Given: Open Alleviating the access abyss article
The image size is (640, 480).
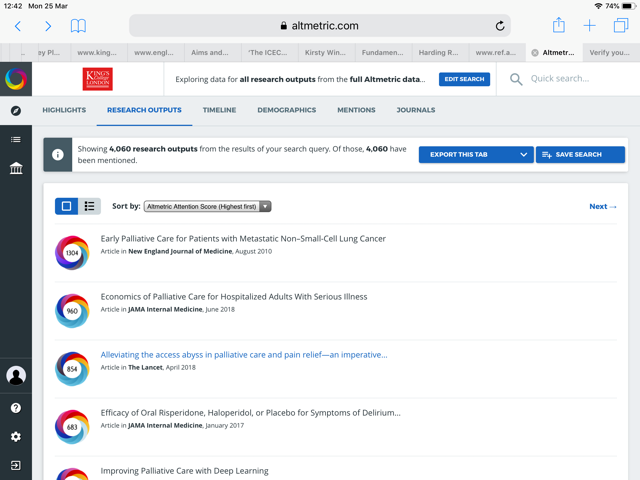Looking at the screenshot, I should coord(244,355).
